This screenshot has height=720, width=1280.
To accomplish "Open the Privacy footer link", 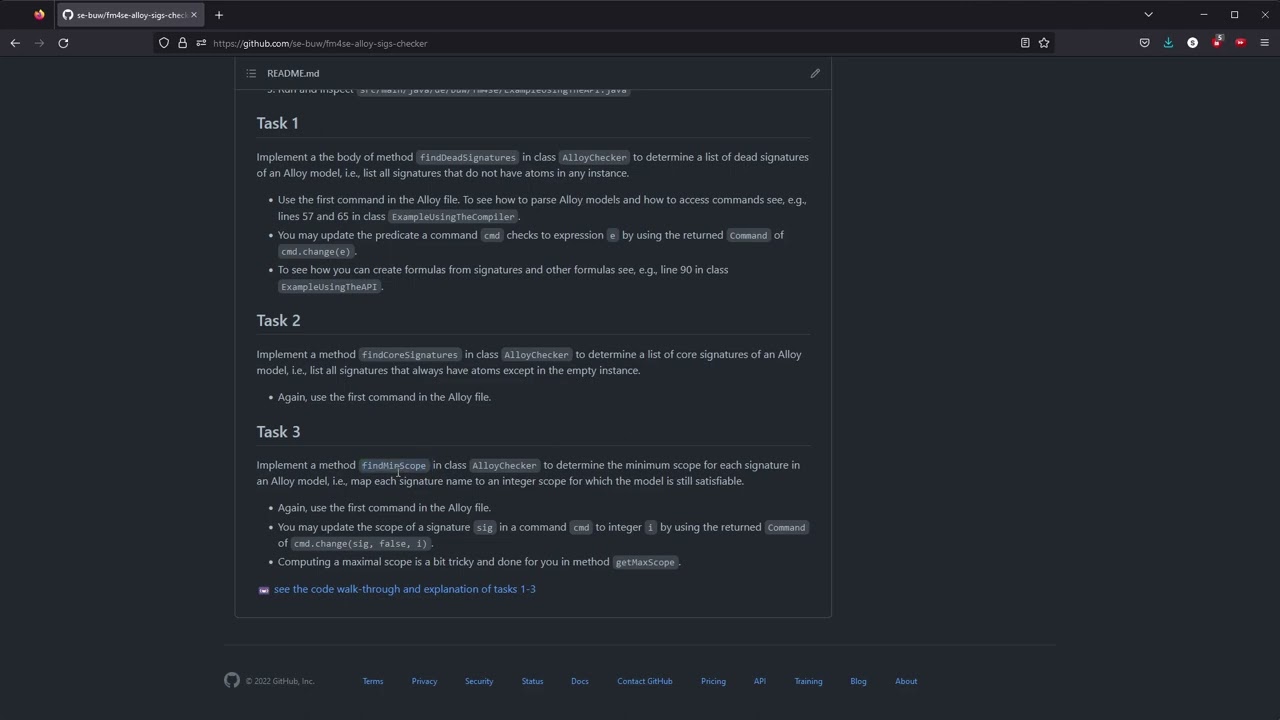I will [424, 681].
